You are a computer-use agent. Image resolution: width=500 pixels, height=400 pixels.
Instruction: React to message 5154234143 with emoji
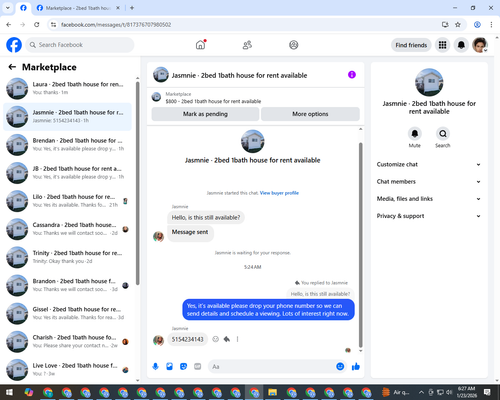point(216,339)
